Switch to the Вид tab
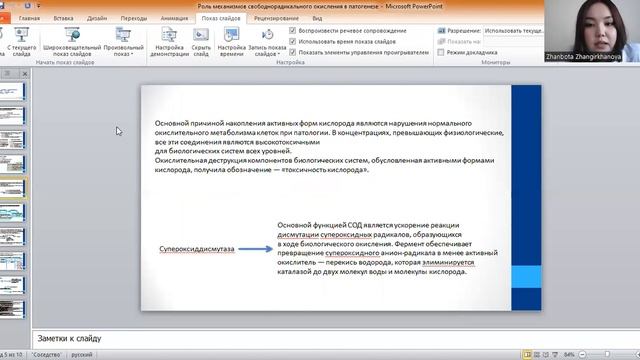The width and height of the screenshot is (640, 360). [317, 18]
